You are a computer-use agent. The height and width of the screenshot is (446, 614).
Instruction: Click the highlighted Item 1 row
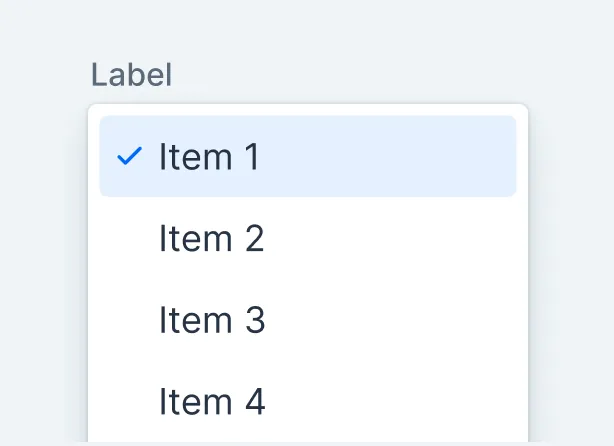click(308, 157)
